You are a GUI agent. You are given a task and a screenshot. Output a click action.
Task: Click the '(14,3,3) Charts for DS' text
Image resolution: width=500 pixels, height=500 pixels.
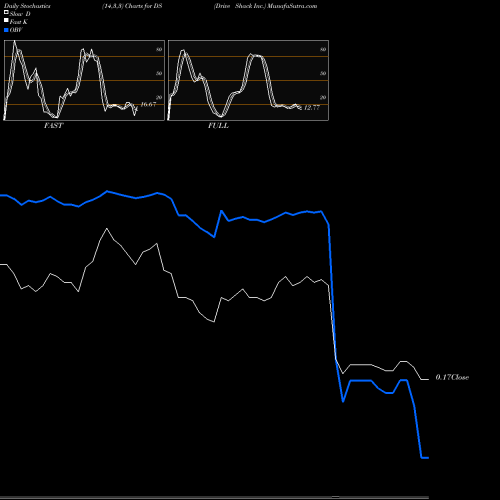pos(132,6)
